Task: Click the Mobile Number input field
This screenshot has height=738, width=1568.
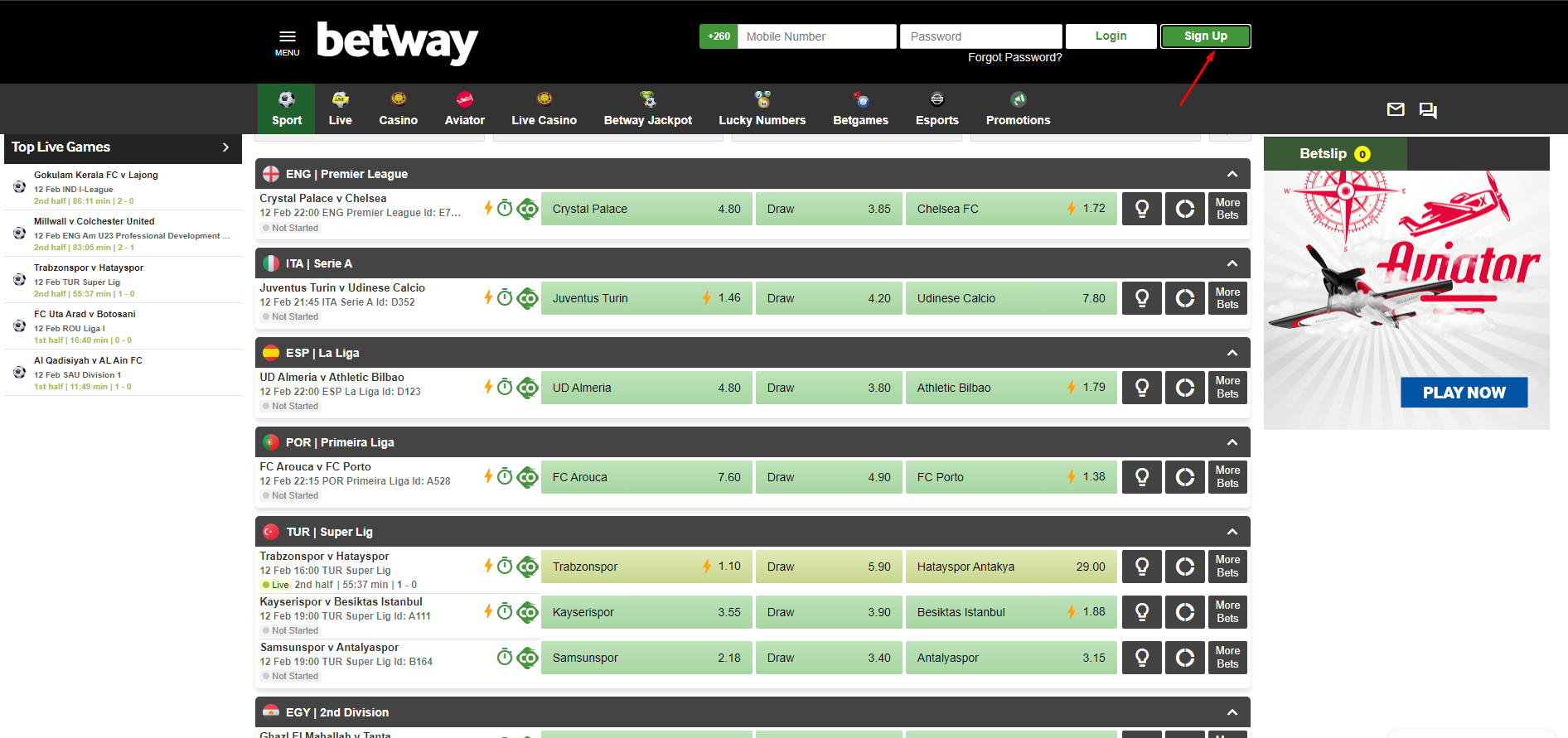Action: click(816, 36)
